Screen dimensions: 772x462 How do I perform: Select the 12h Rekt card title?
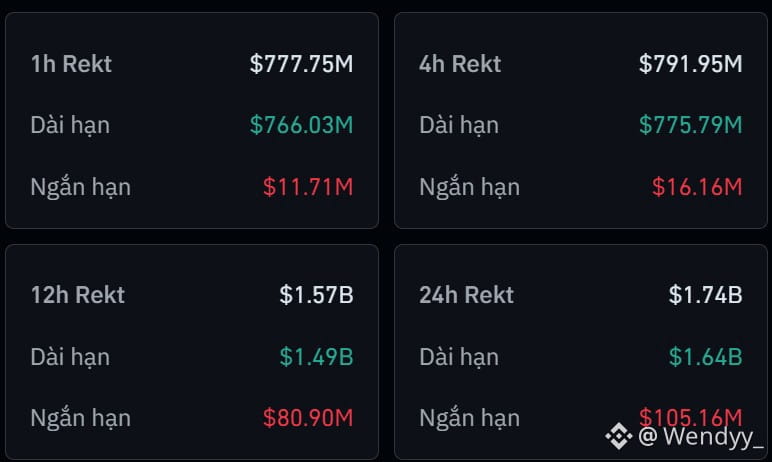click(x=78, y=295)
